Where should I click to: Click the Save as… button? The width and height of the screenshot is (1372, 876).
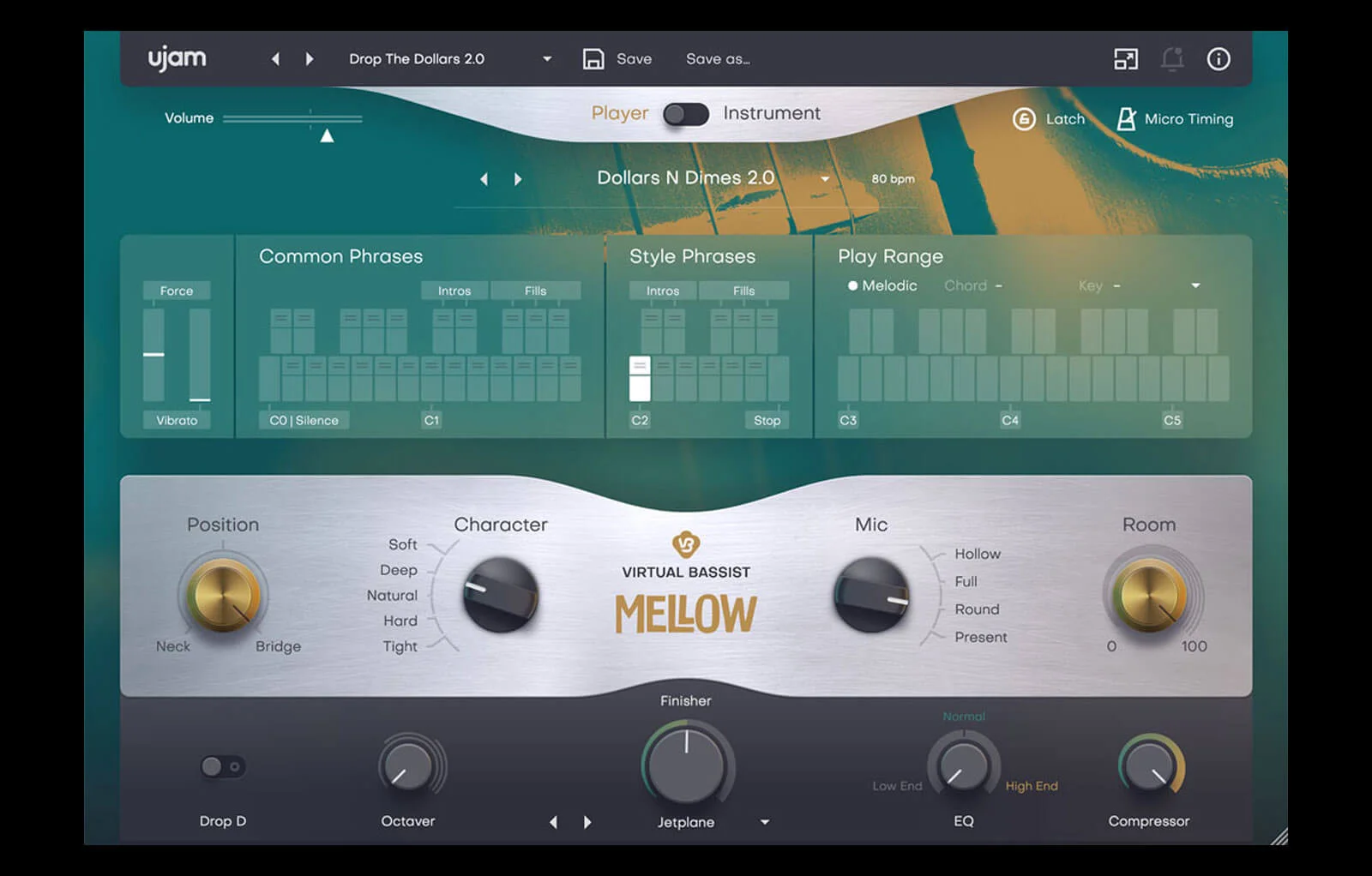click(x=718, y=59)
